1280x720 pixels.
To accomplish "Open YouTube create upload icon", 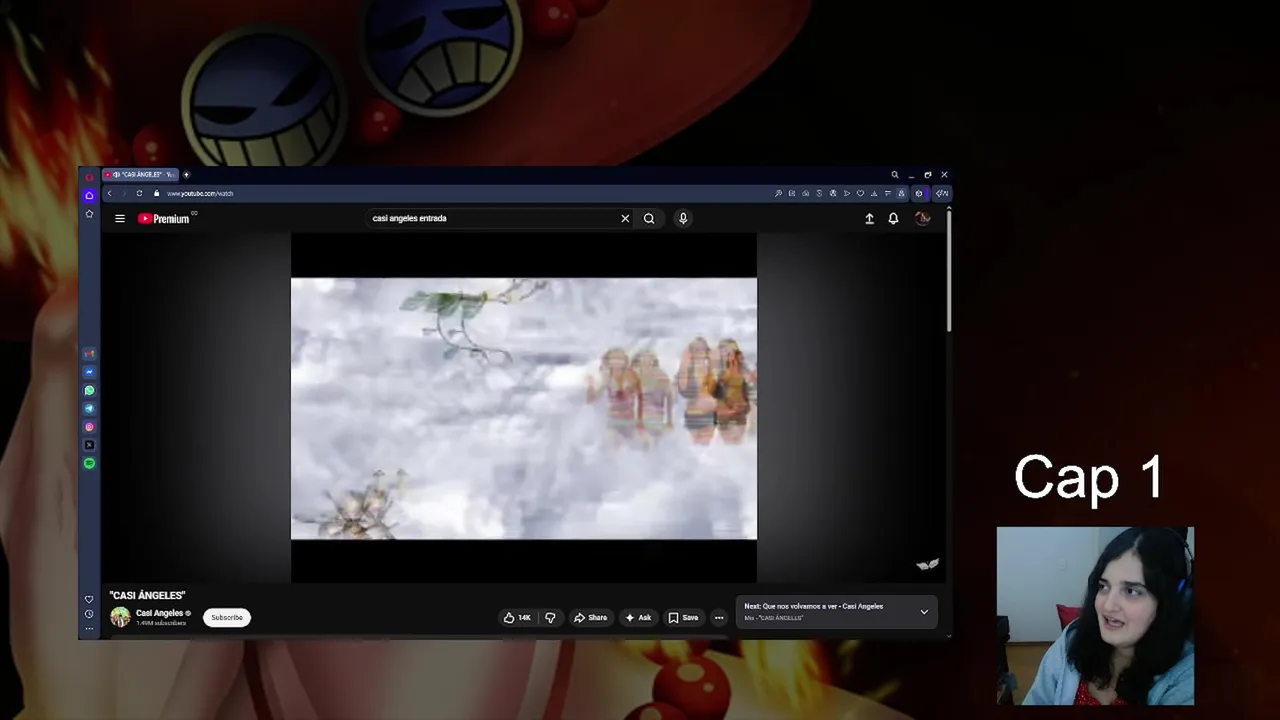I will pyautogui.click(x=869, y=218).
